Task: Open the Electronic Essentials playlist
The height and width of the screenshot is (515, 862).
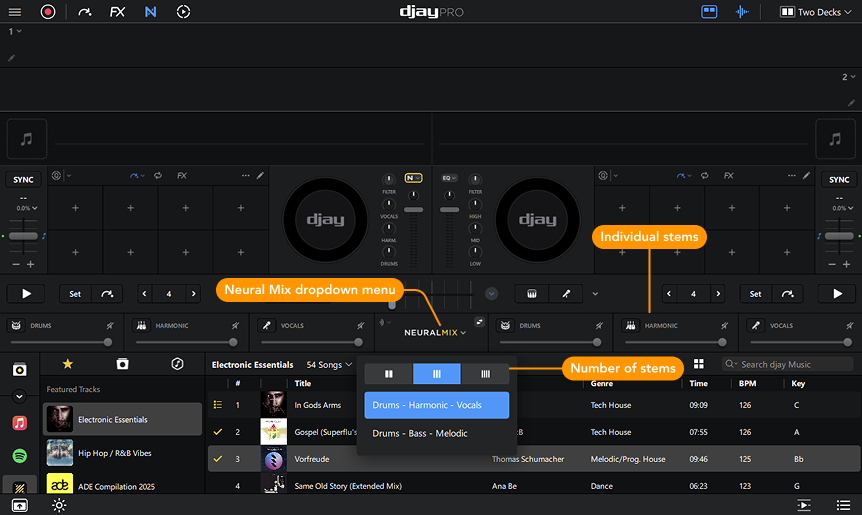Action: [123, 419]
